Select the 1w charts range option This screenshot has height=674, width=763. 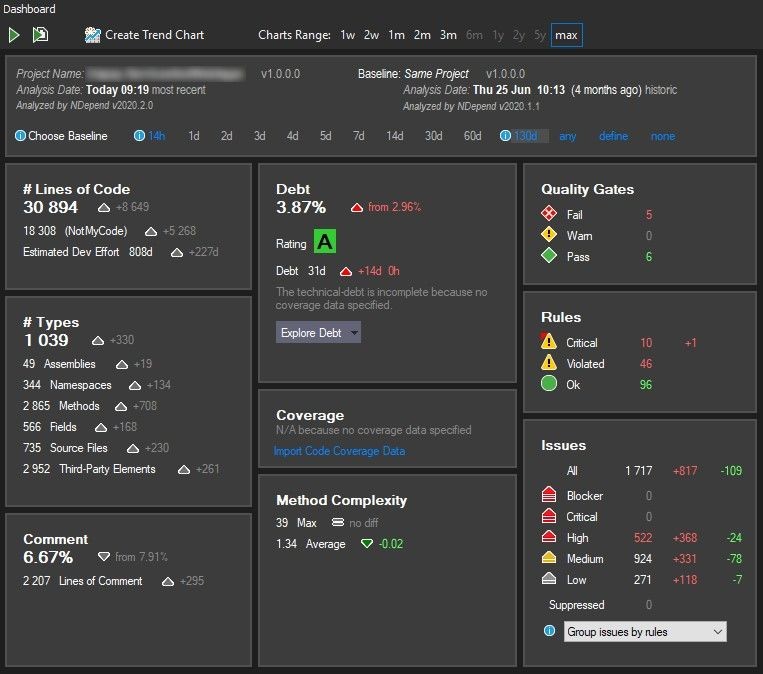tap(348, 35)
